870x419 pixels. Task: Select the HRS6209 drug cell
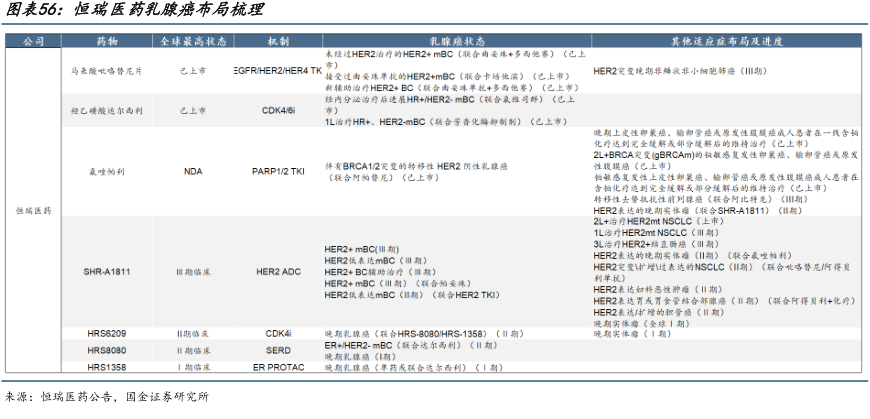107,334
